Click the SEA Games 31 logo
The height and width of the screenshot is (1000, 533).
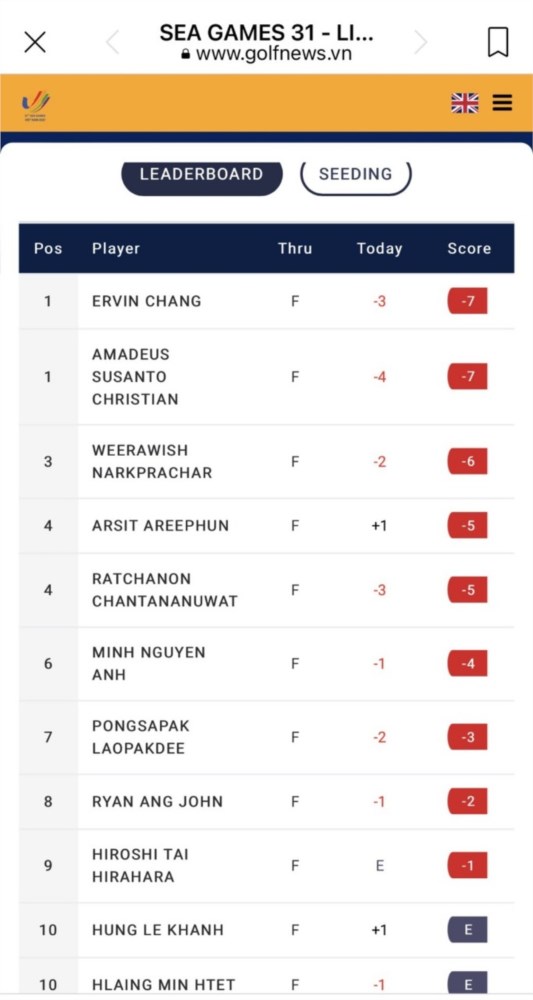(x=36, y=105)
